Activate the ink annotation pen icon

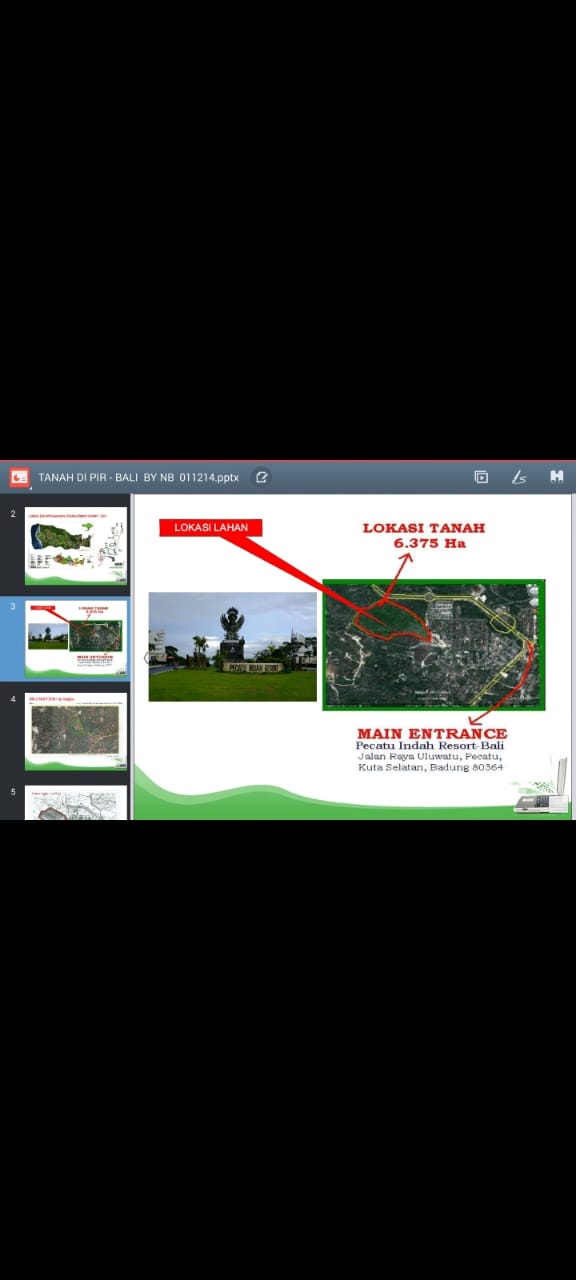(x=519, y=477)
